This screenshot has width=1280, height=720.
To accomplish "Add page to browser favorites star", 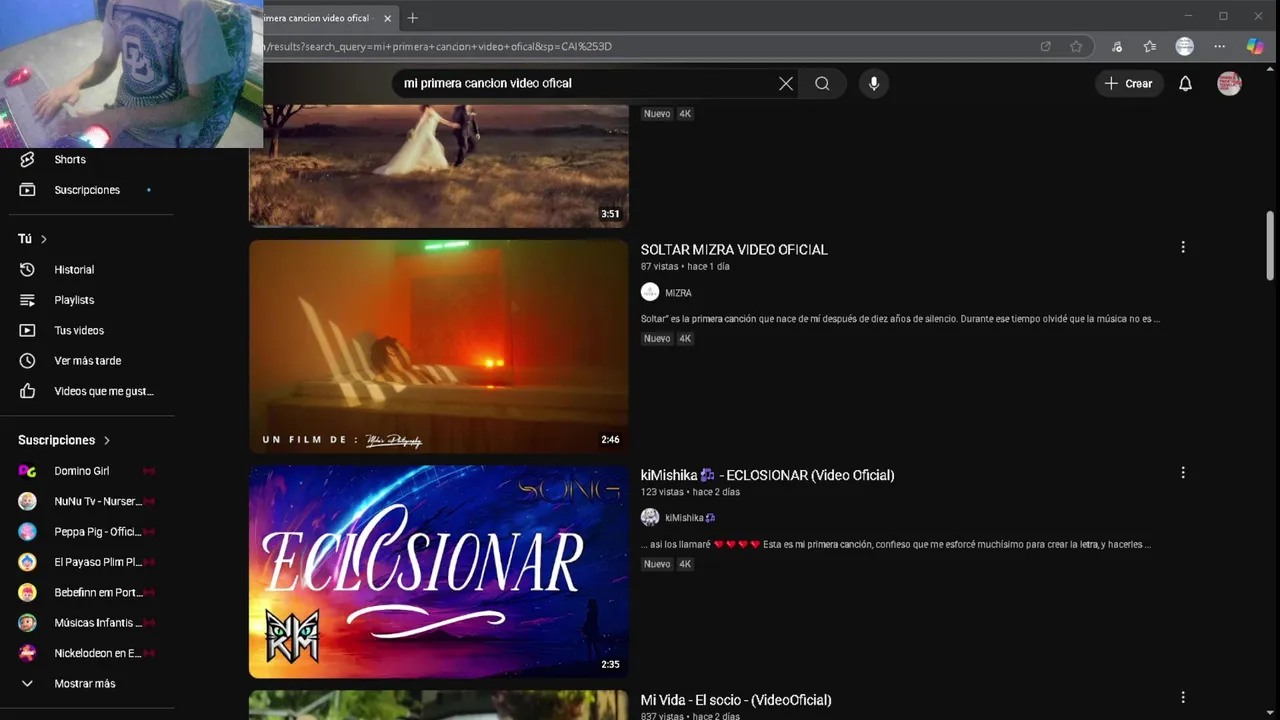I will tap(1076, 46).
